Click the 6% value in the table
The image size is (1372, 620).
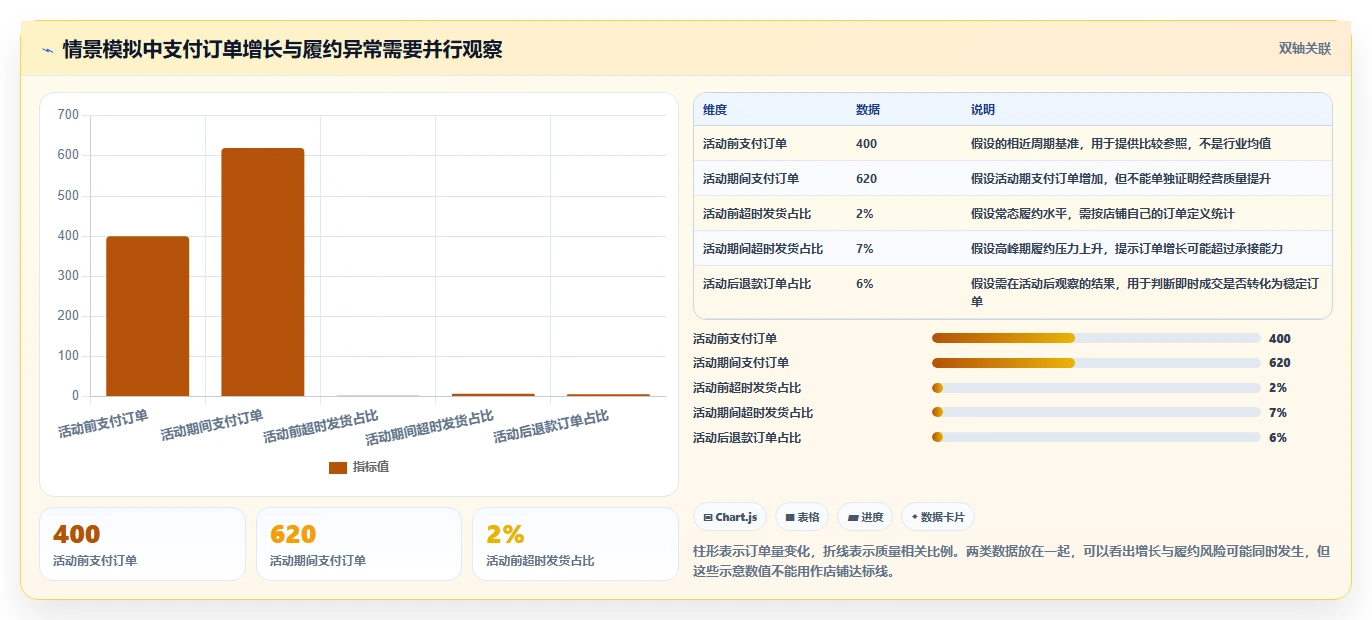point(864,284)
